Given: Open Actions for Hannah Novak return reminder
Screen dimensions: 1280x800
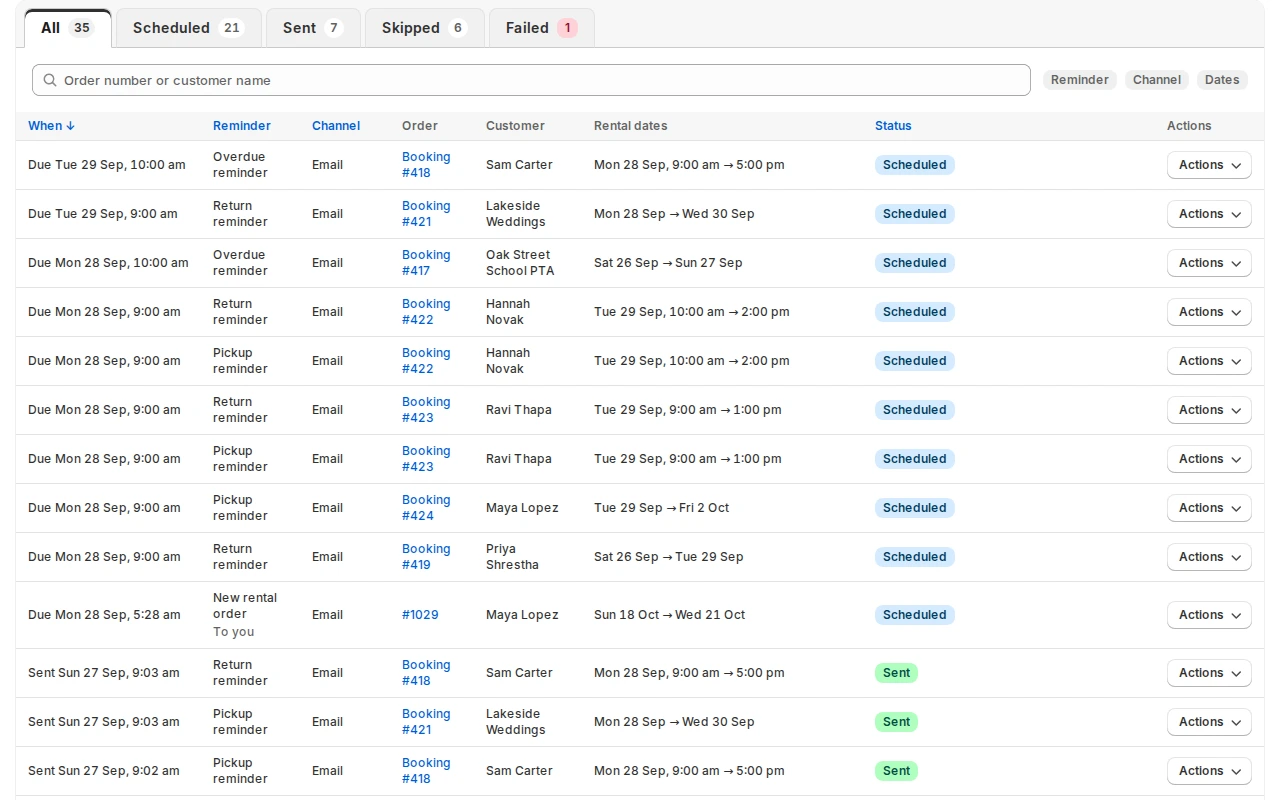Looking at the screenshot, I should coord(1209,312).
